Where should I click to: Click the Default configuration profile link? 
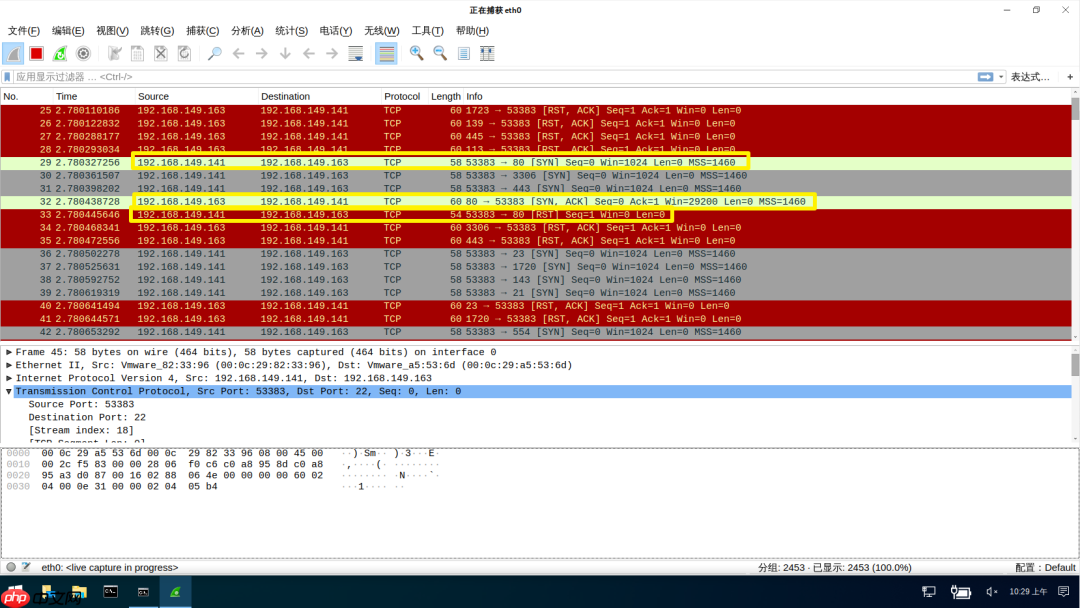tap(1058, 567)
